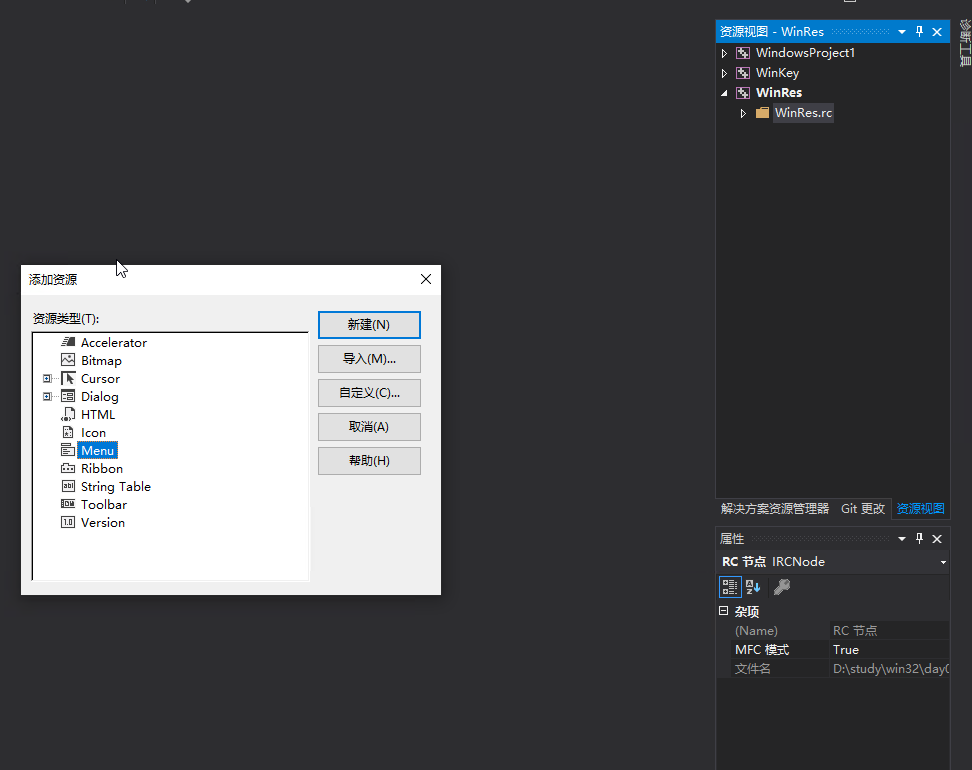The image size is (972, 770).
Task: Click the WindowsProject1 project icon
Action: pyautogui.click(x=743, y=53)
